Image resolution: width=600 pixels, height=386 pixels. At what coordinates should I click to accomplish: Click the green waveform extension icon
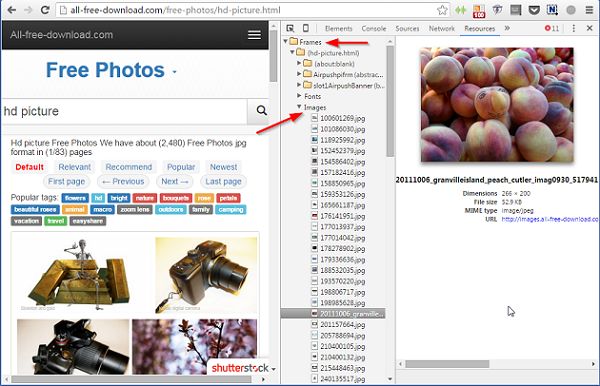(461, 10)
